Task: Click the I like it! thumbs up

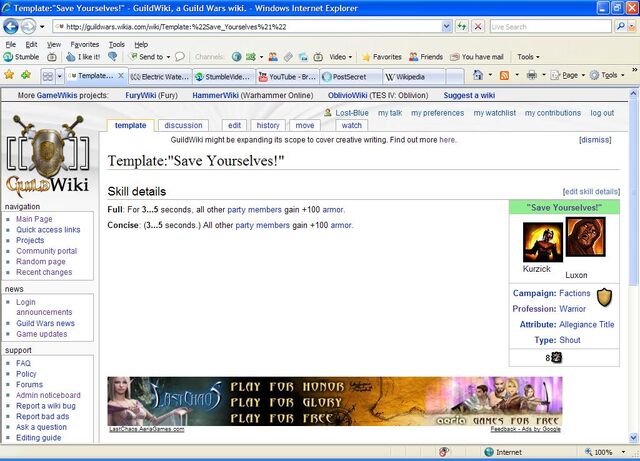Action: coord(84,57)
